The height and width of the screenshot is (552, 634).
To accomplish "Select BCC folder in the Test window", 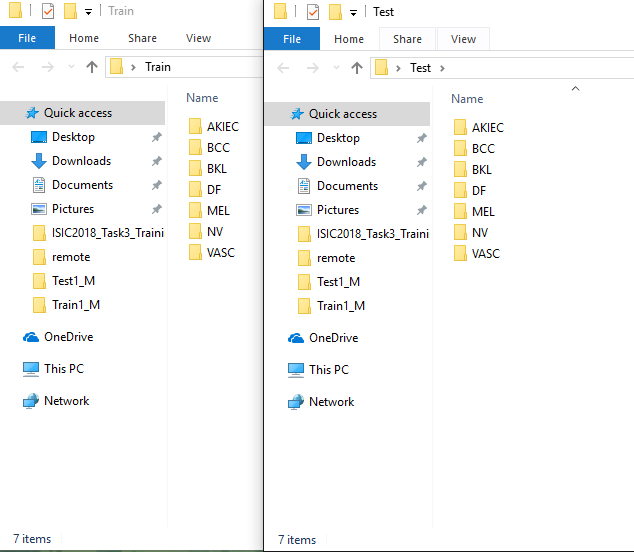I will click(474, 149).
